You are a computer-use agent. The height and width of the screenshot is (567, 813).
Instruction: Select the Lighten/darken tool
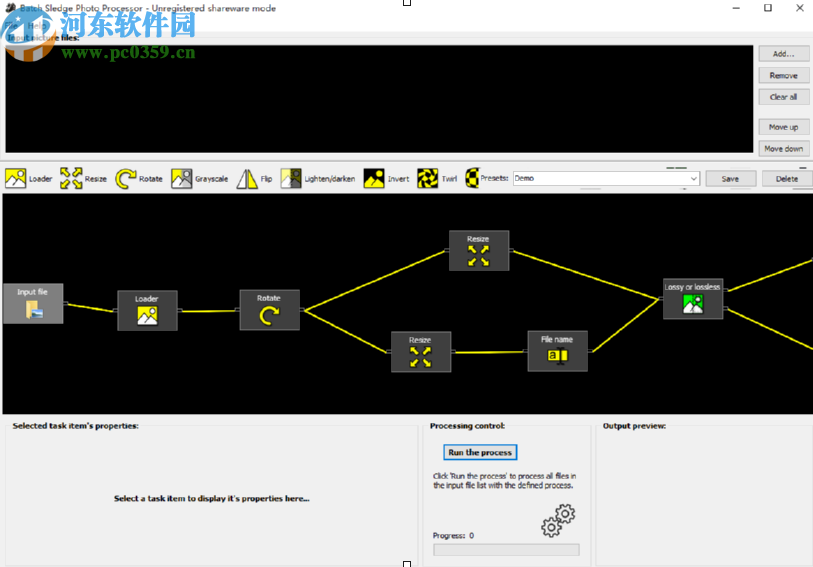pos(318,179)
